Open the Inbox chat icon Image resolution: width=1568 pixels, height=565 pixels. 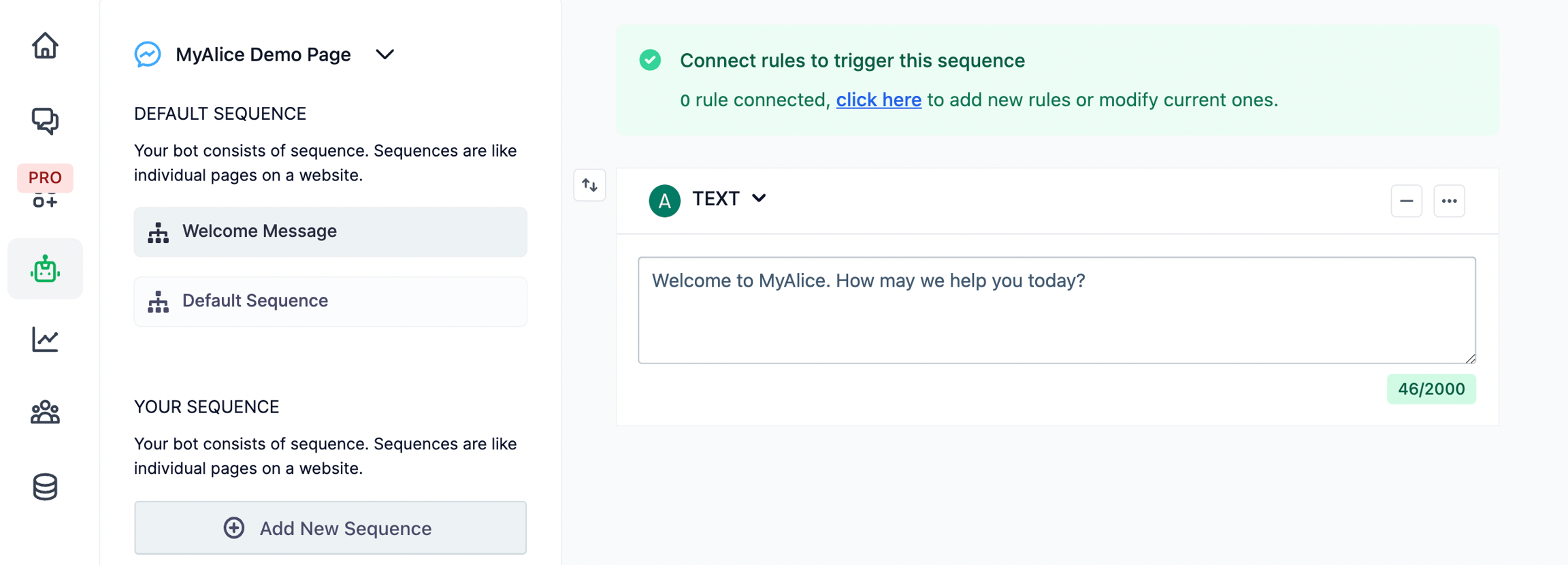[45, 121]
